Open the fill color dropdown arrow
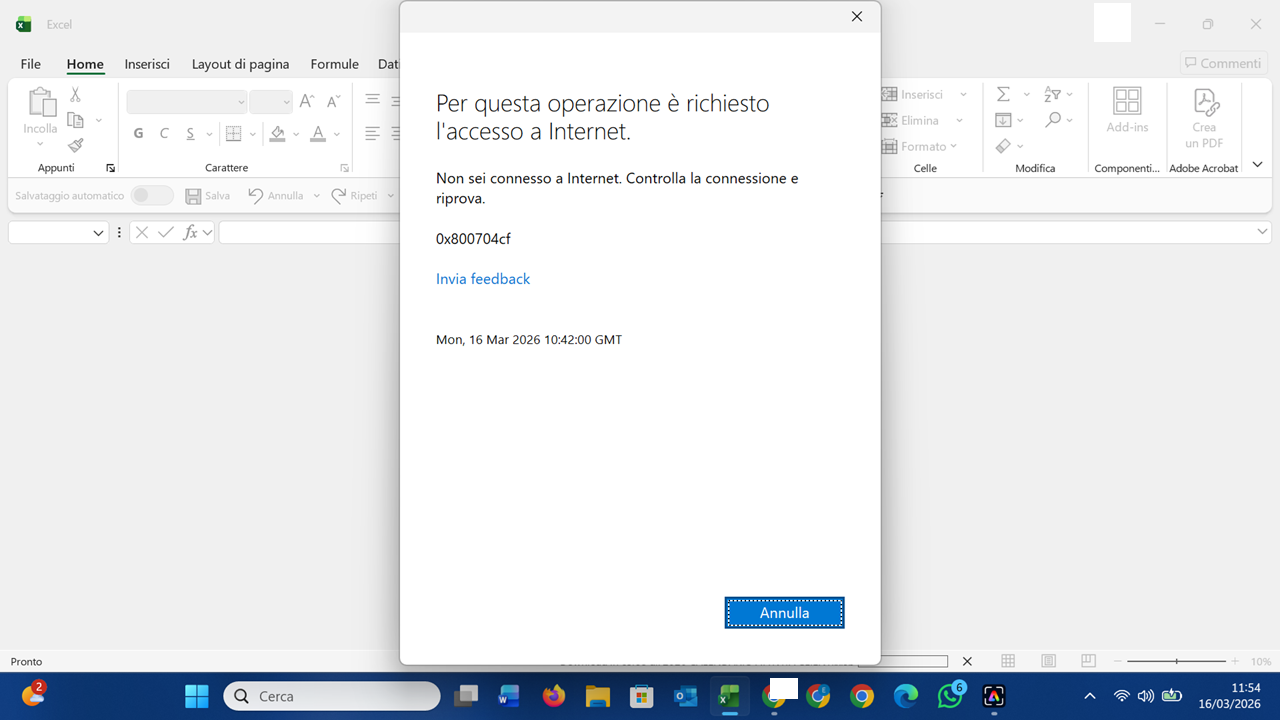The image size is (1280, 720). click(x=297, y=134)
